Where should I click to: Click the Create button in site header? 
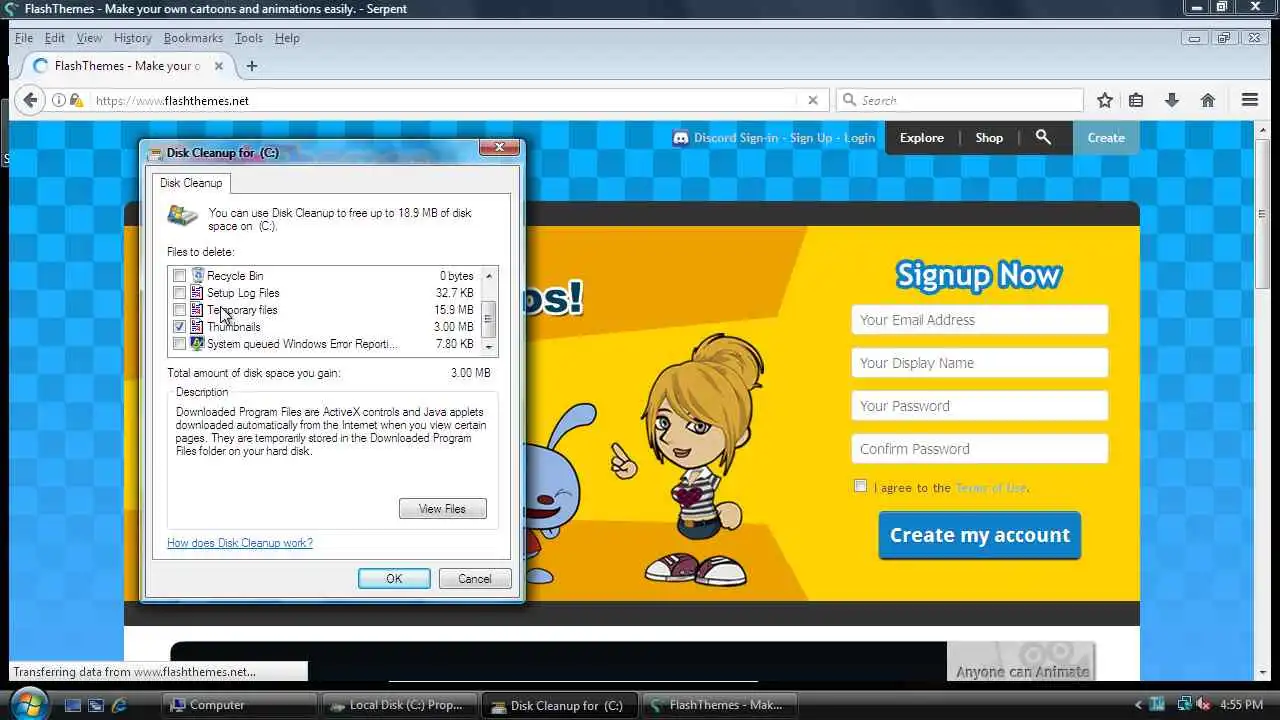[x=1106, y=138]
